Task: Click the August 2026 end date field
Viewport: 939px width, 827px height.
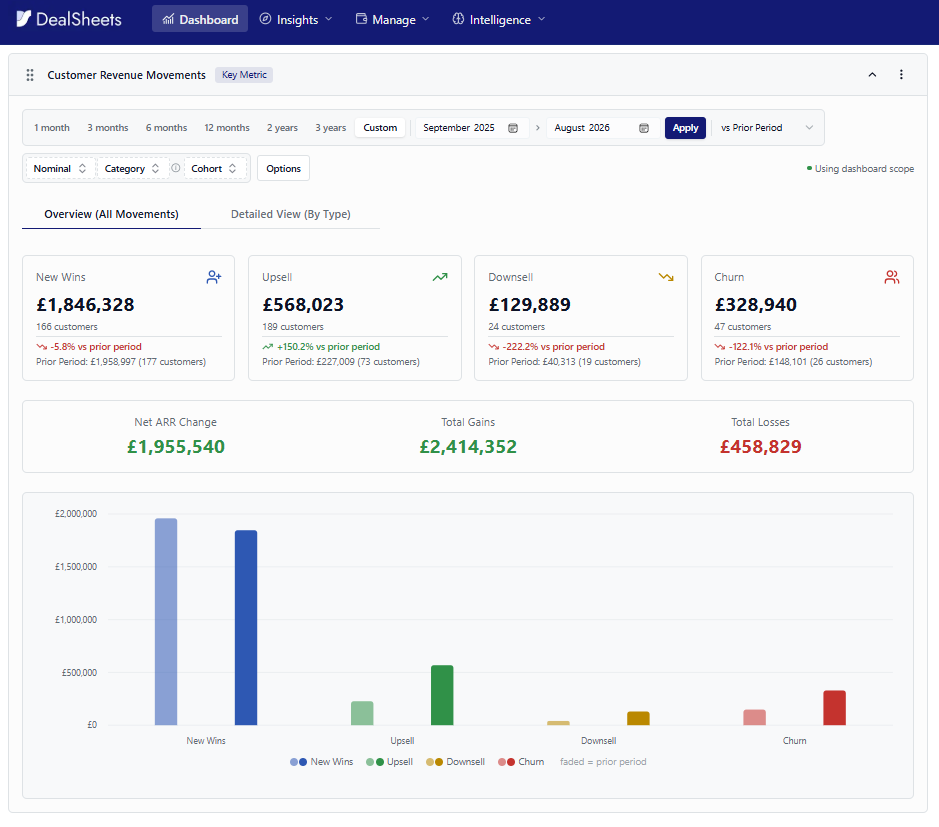Action: [x=603, y=128]
